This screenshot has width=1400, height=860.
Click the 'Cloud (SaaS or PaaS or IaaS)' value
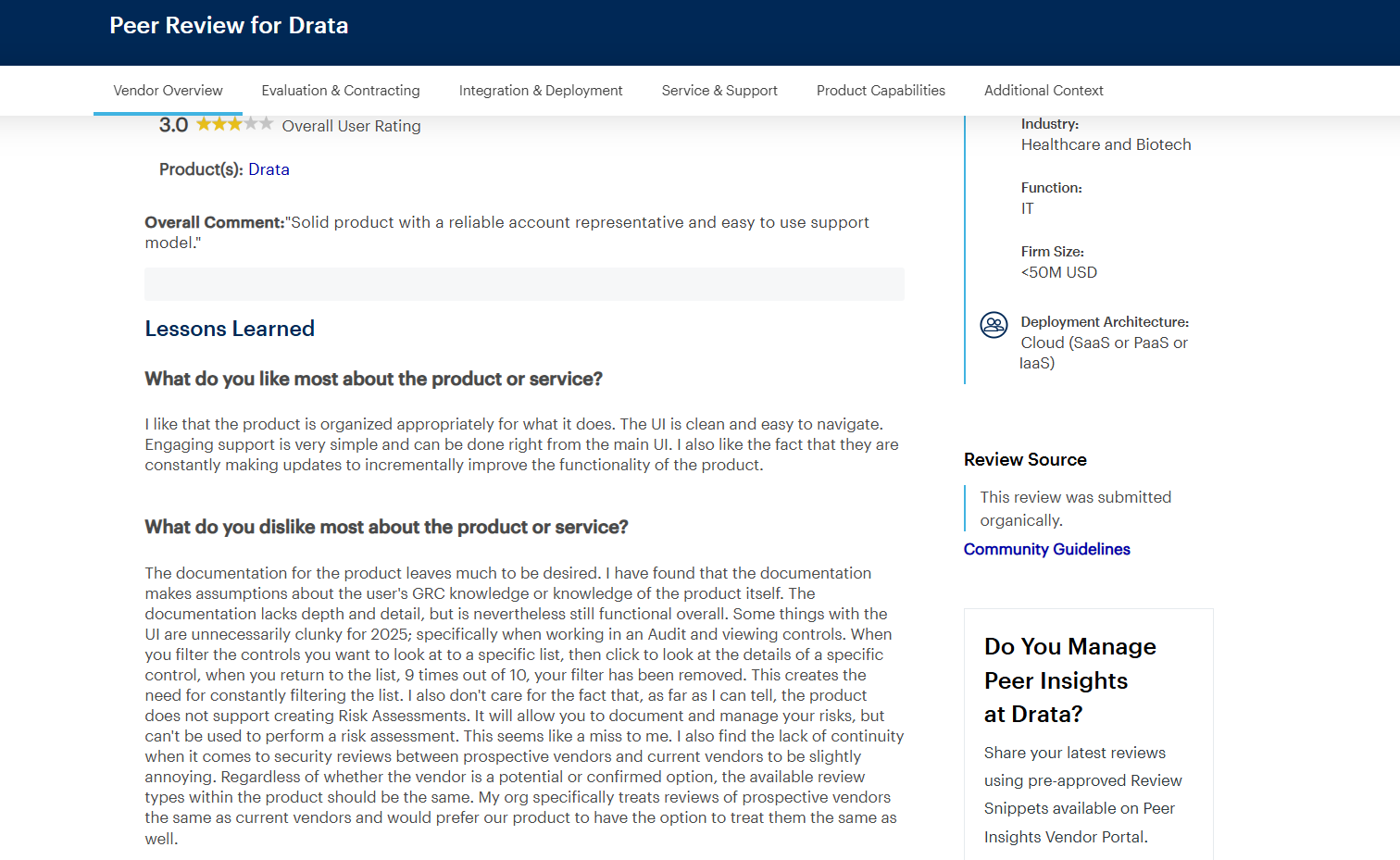tap(1104, 353)
